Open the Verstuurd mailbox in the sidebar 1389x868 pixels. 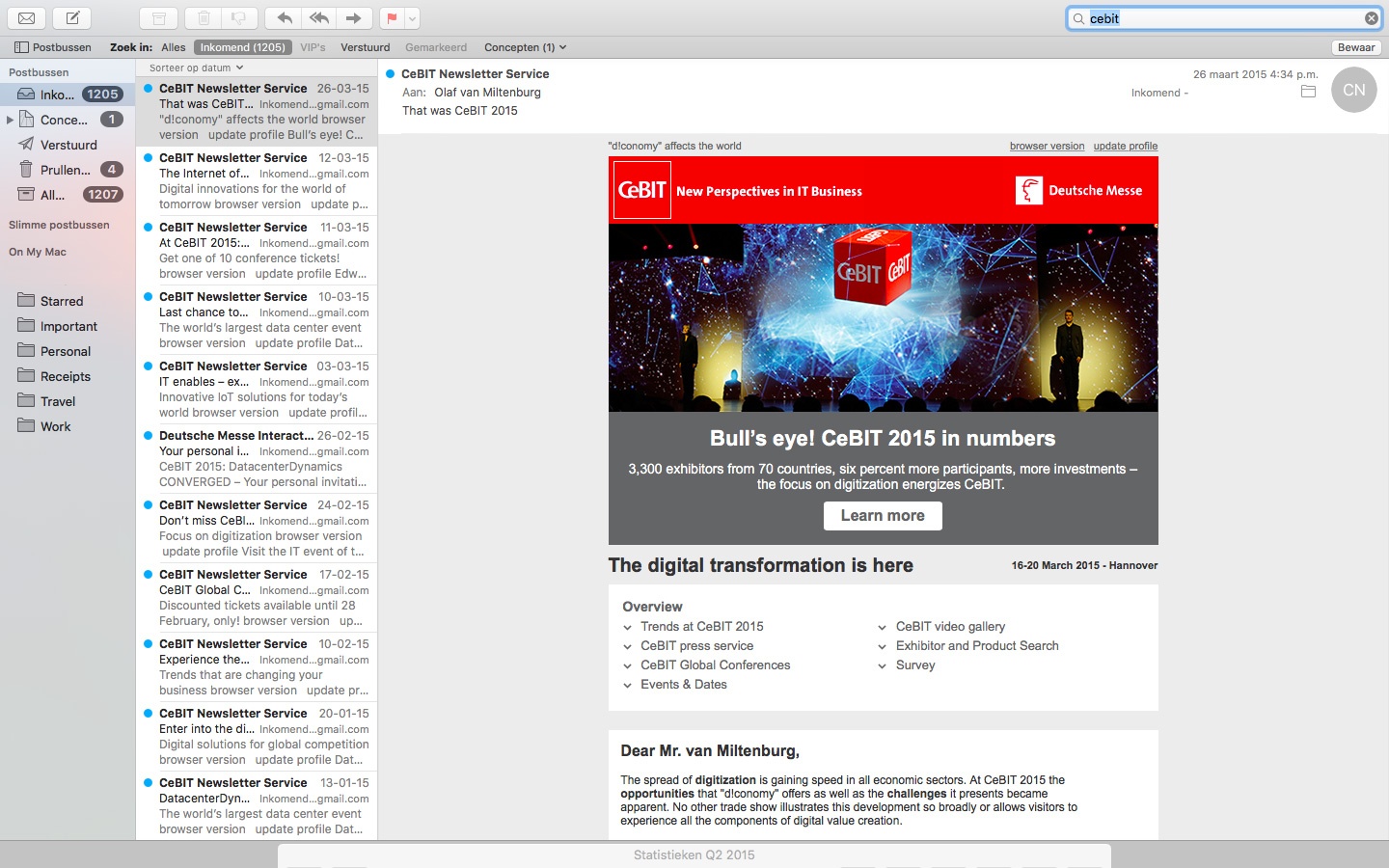pos(68,145)
